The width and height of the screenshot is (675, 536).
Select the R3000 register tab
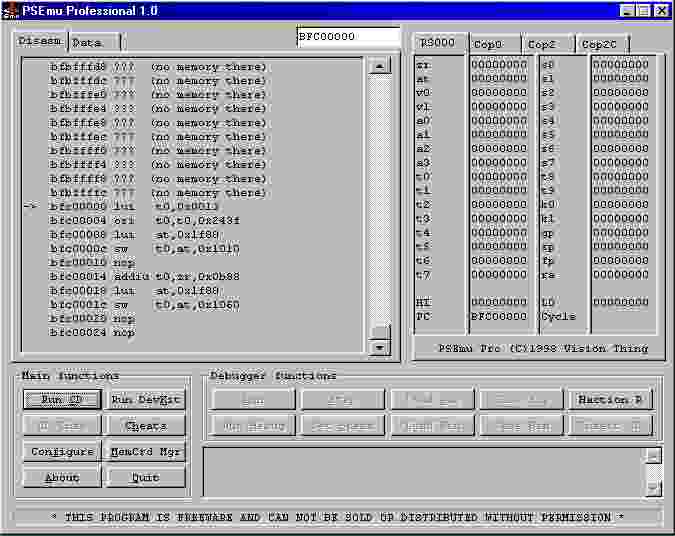pos(439,43)
